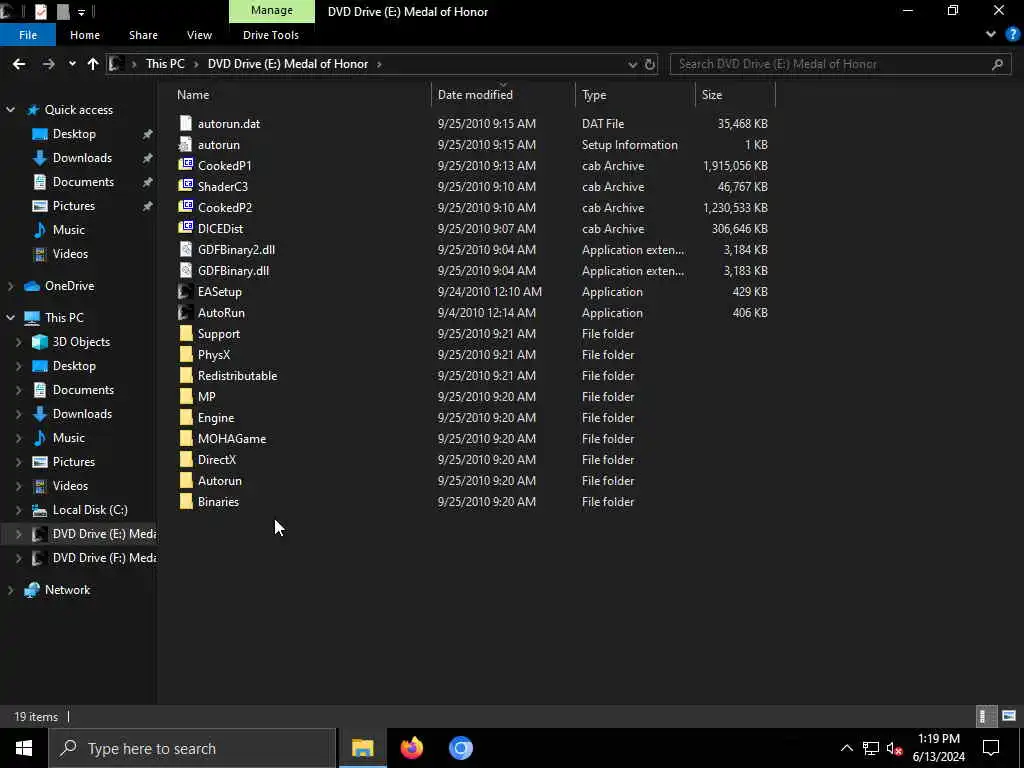Select the PhysX folder icon
This screenshot has width=1024, height=768.
click(186, 355)
